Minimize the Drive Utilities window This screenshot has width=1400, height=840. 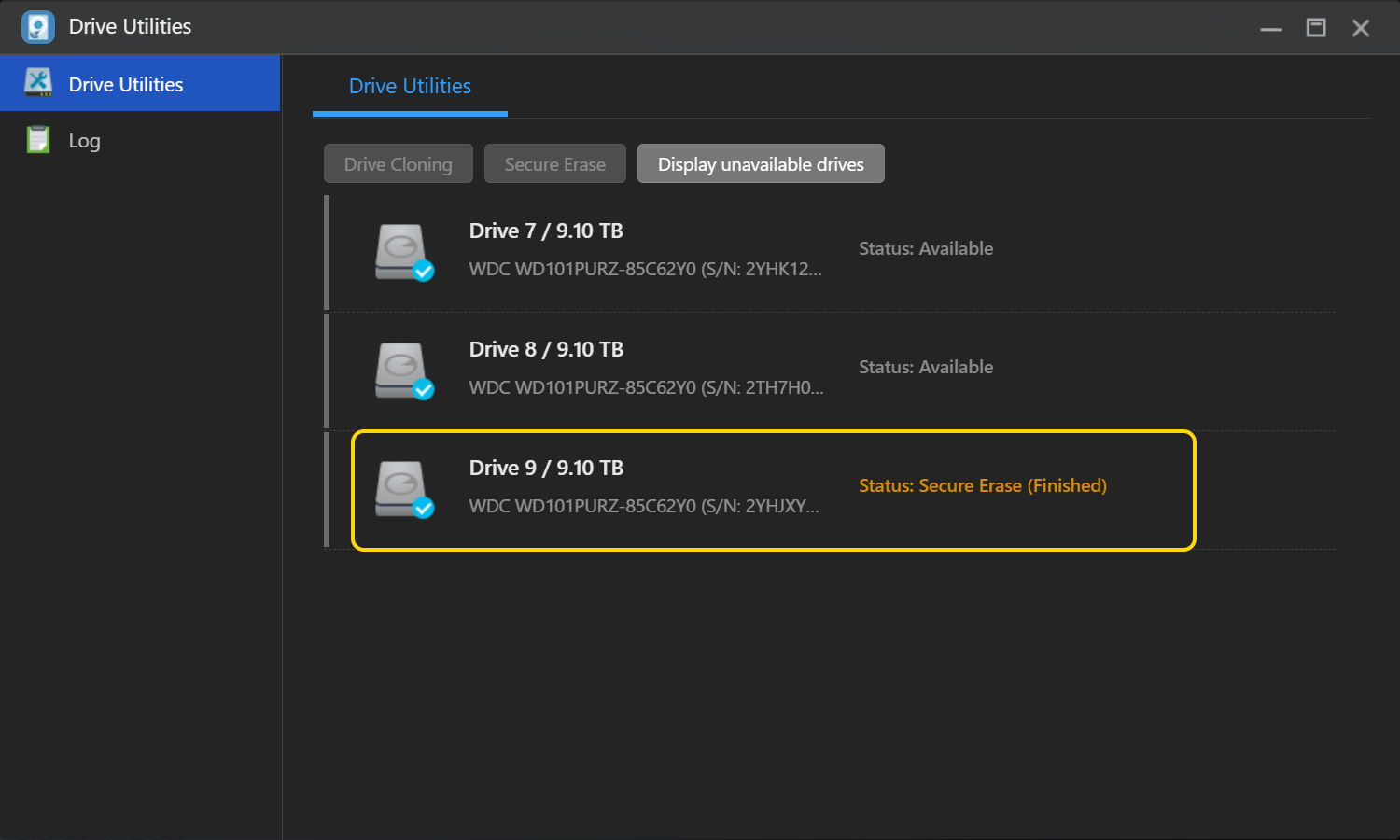pyautogui.click(x=1271, y=28)
